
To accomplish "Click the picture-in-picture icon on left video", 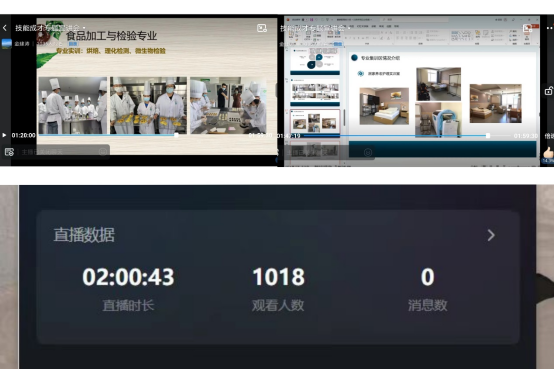I will click(x=261, y=28).
